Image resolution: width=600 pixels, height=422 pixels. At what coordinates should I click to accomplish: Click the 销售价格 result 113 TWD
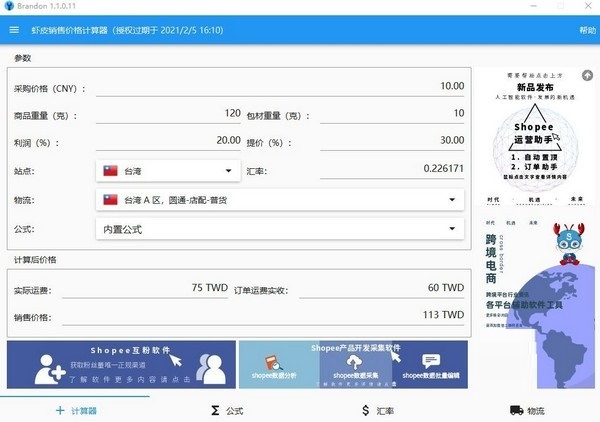tap(263, 315)
